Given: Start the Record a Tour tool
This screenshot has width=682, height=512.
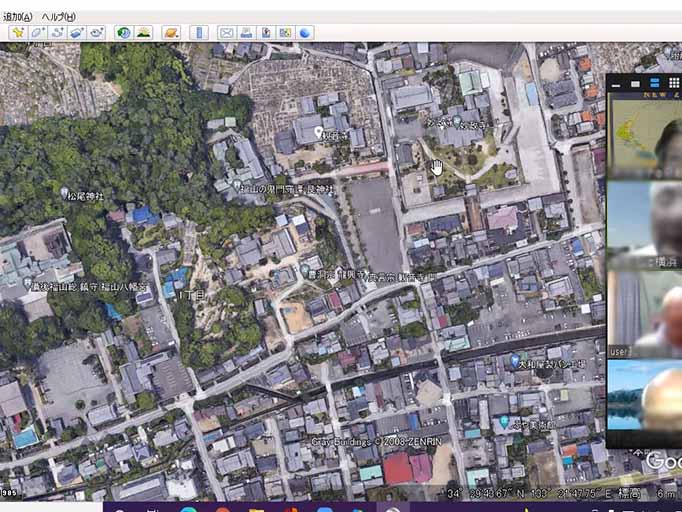Looking at the screenshot, I should click(97, 32).
